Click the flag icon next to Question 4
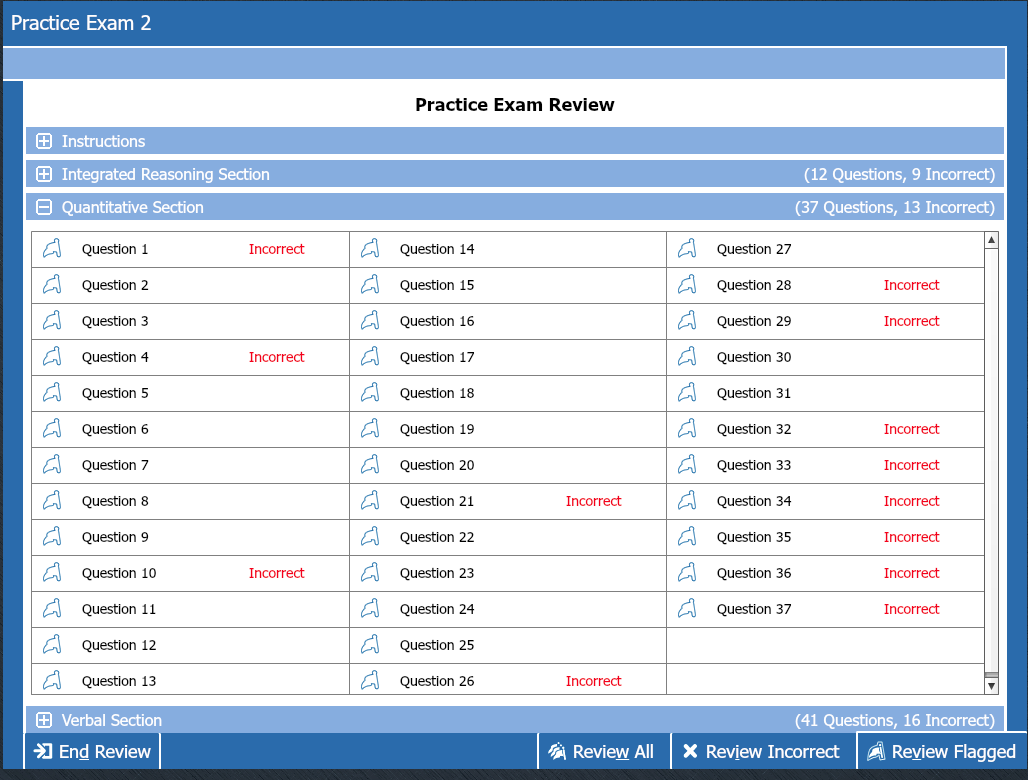 53,357
